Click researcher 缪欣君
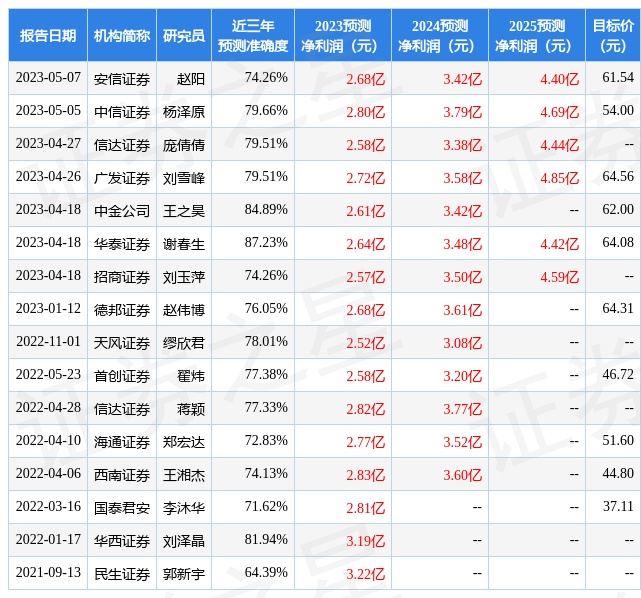Viewport: 641px width, 598px height. point(184,343)
